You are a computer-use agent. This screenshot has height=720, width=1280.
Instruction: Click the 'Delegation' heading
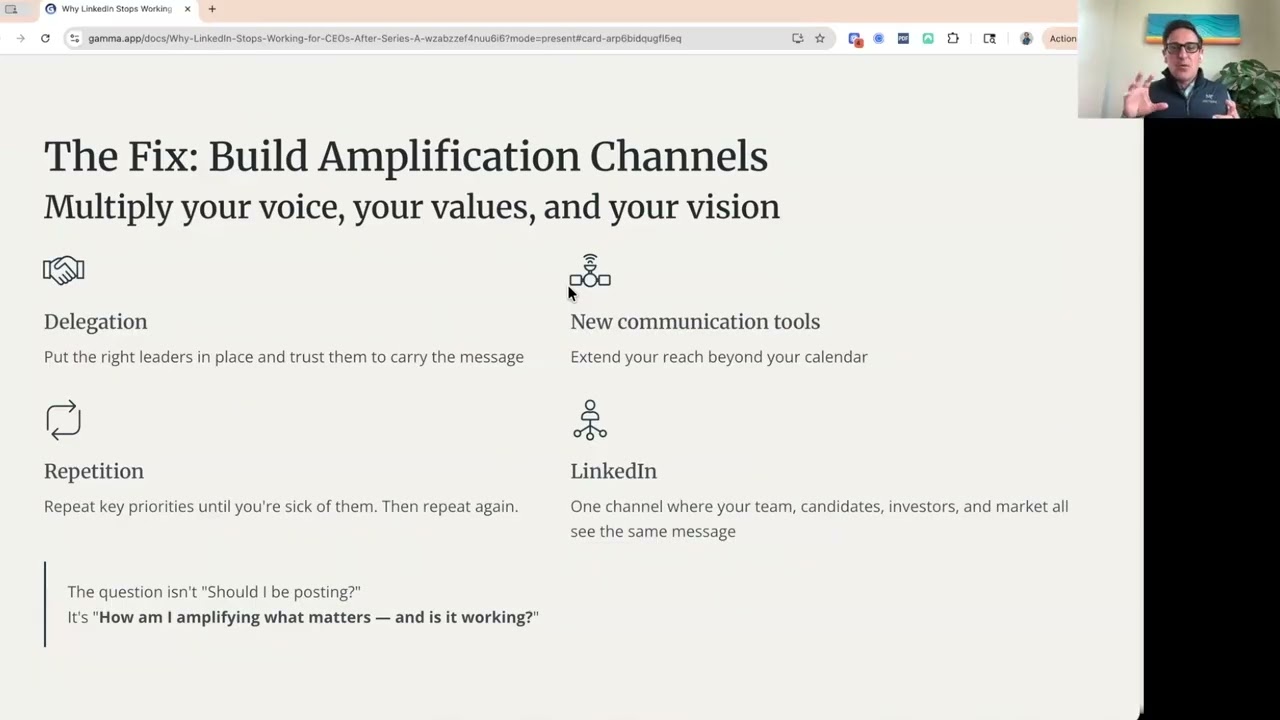[96, 322]
